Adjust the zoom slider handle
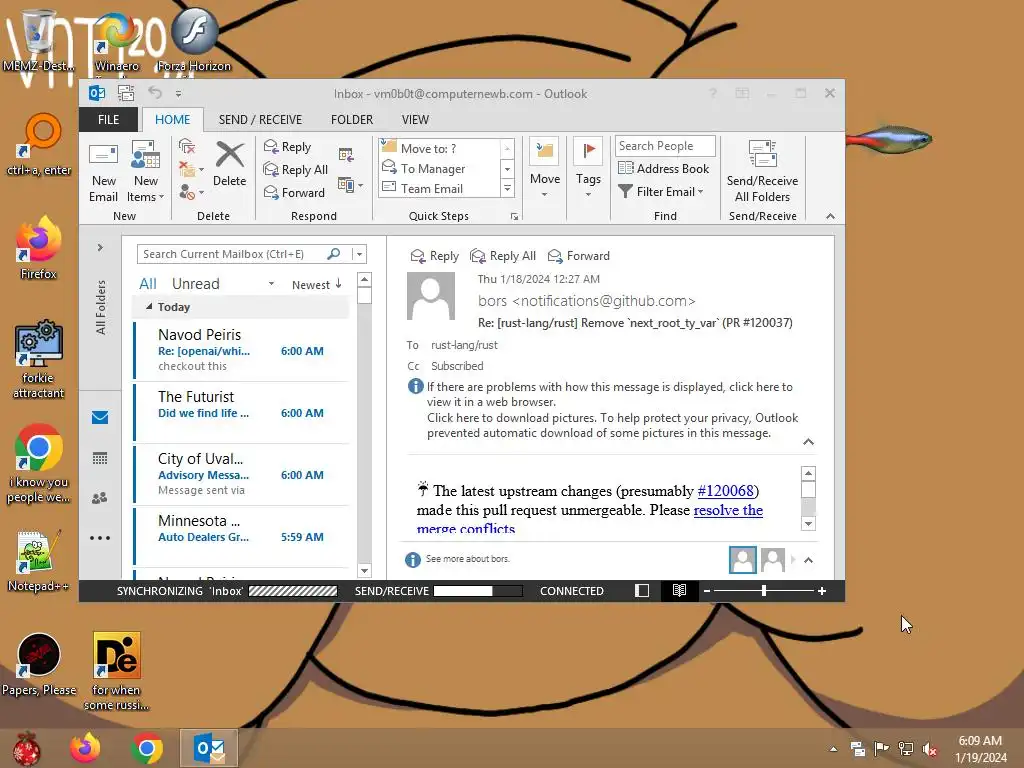Screen dimensions: 1024x768 point(763,590)
